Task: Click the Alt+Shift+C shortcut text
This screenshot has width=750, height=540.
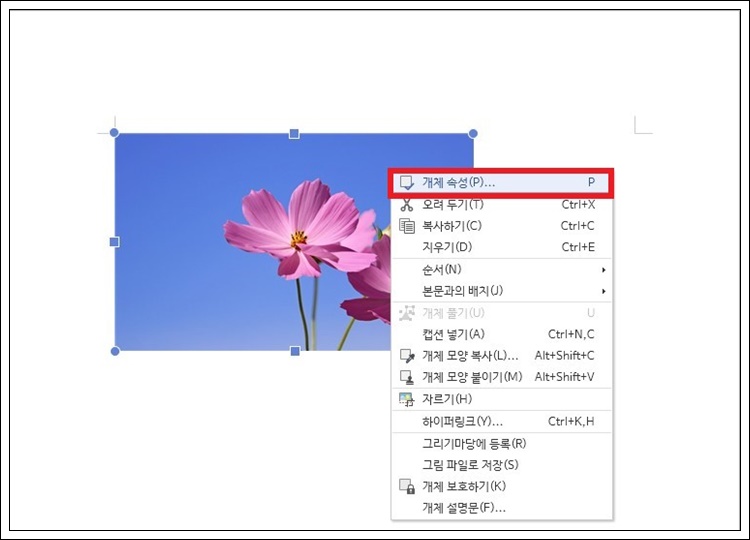Action: pyautogui.click(x=565, y=356)
